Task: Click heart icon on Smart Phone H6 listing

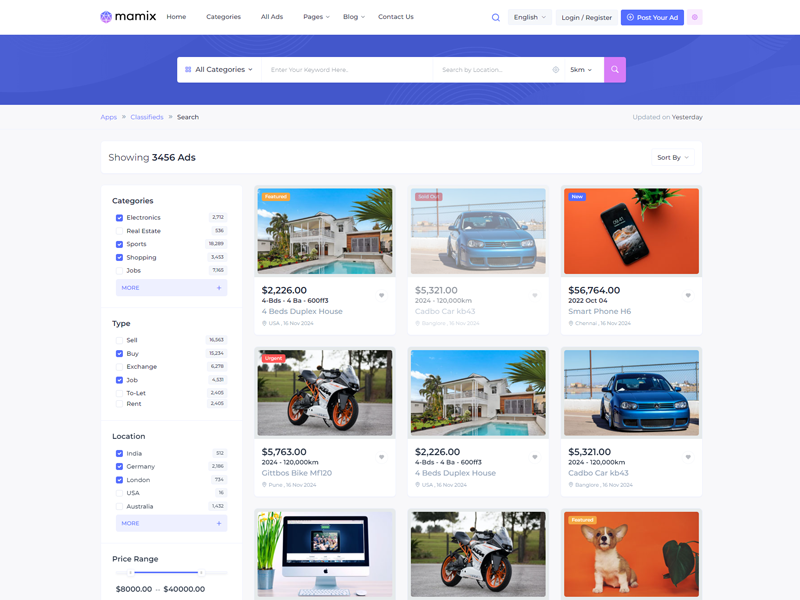Action: pyautogui.click(x=688, y=295)
